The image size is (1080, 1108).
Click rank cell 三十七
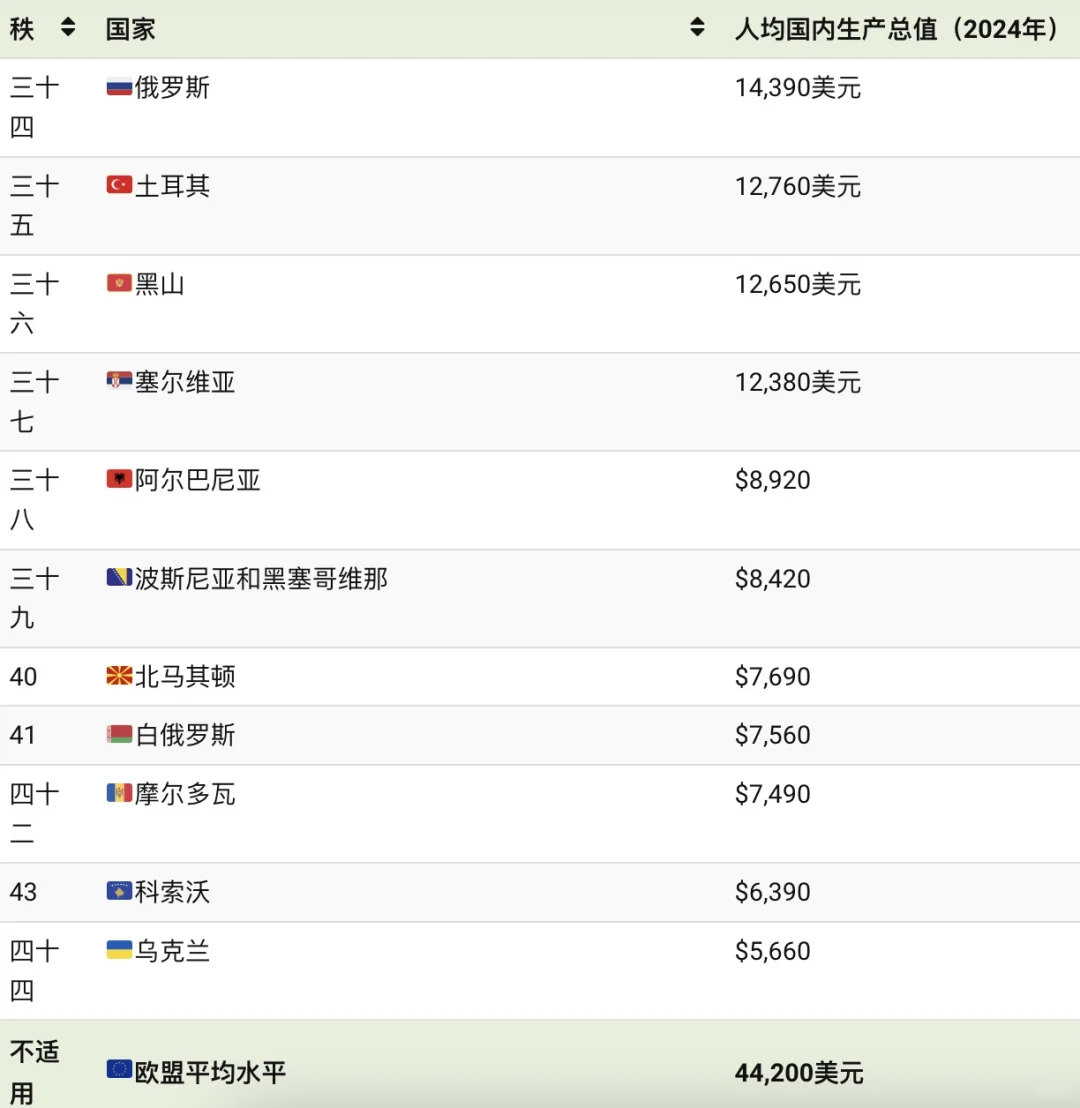(x=34, y=402)
